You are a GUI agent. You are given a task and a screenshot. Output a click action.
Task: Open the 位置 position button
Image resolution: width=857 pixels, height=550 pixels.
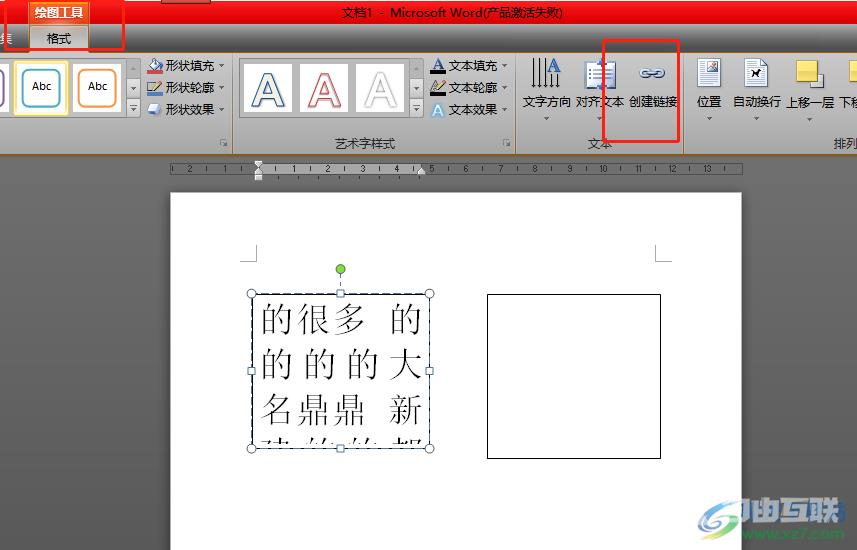pyautogui.click(x=709, y=89)
